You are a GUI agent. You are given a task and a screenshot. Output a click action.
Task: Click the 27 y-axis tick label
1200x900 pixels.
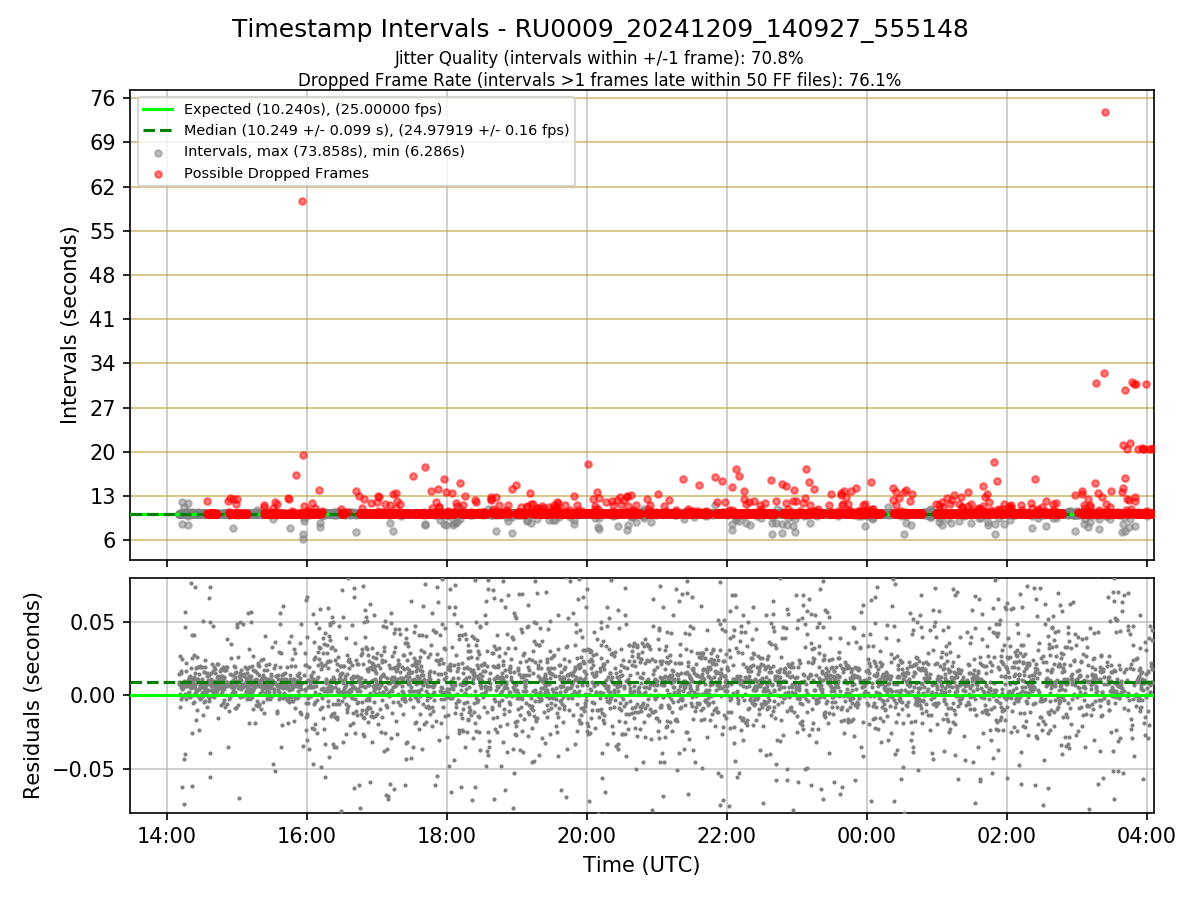click(x=103, y=408)
